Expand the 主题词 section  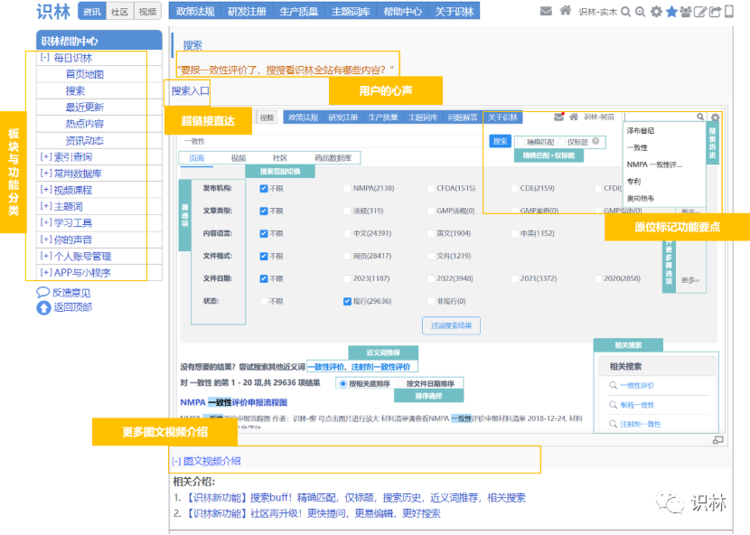click(46, 206)
